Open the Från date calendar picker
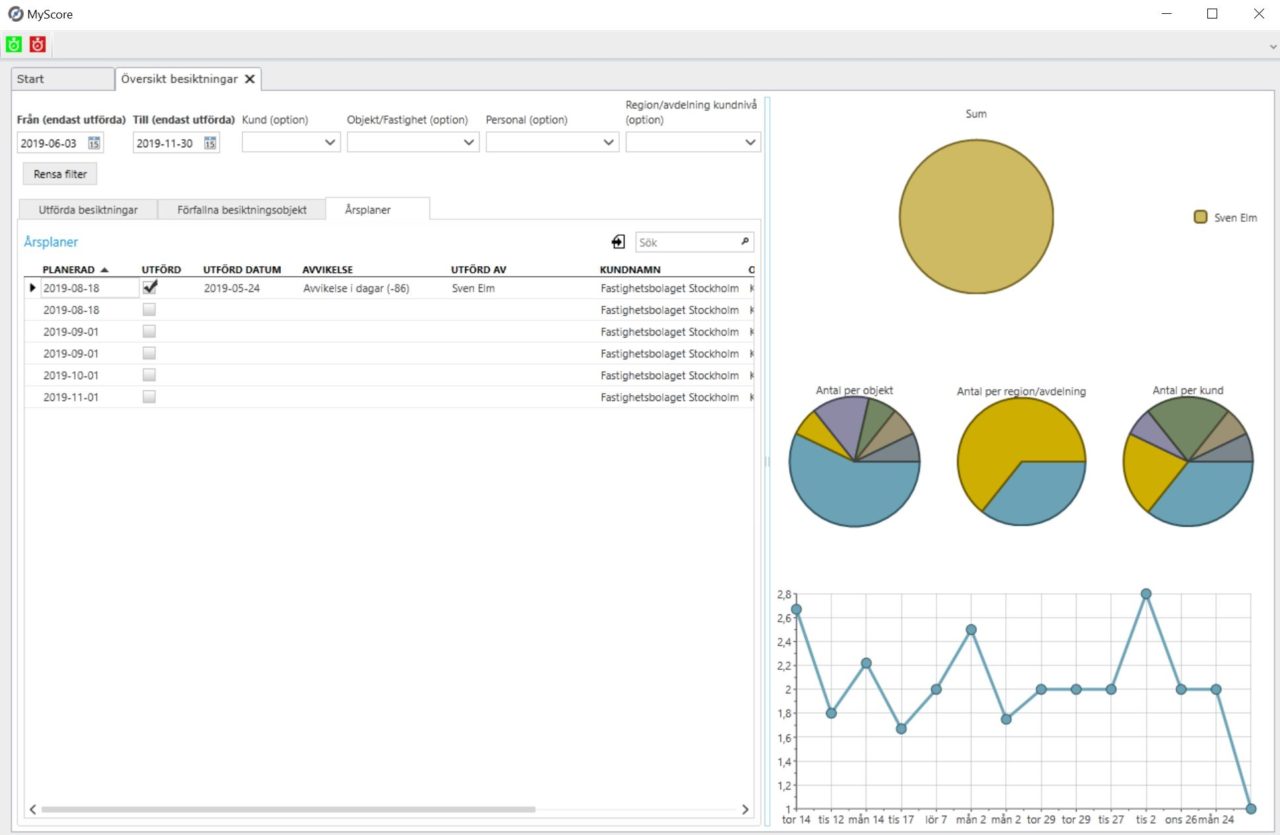Screen dimensions: 1280x835 94,143
